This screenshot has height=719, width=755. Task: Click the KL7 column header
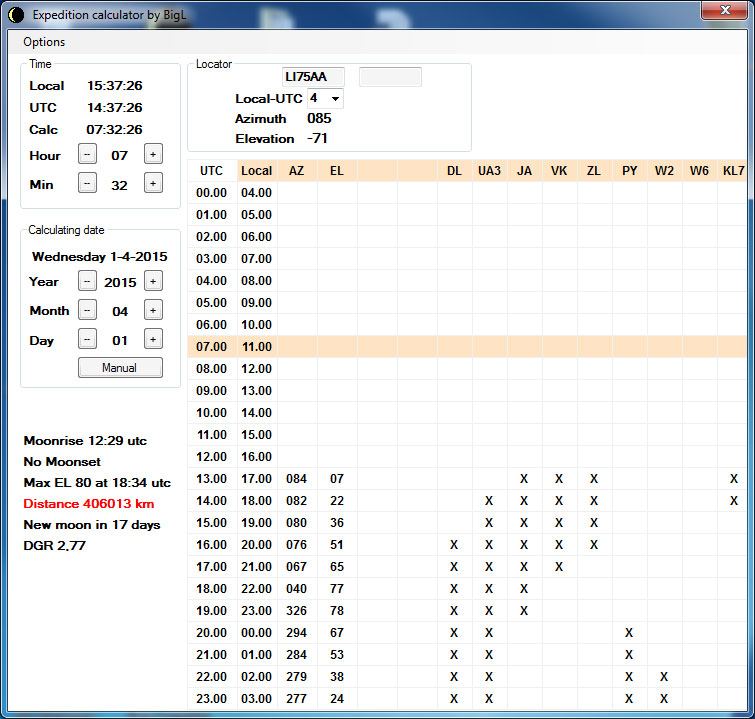coord(733,171)
